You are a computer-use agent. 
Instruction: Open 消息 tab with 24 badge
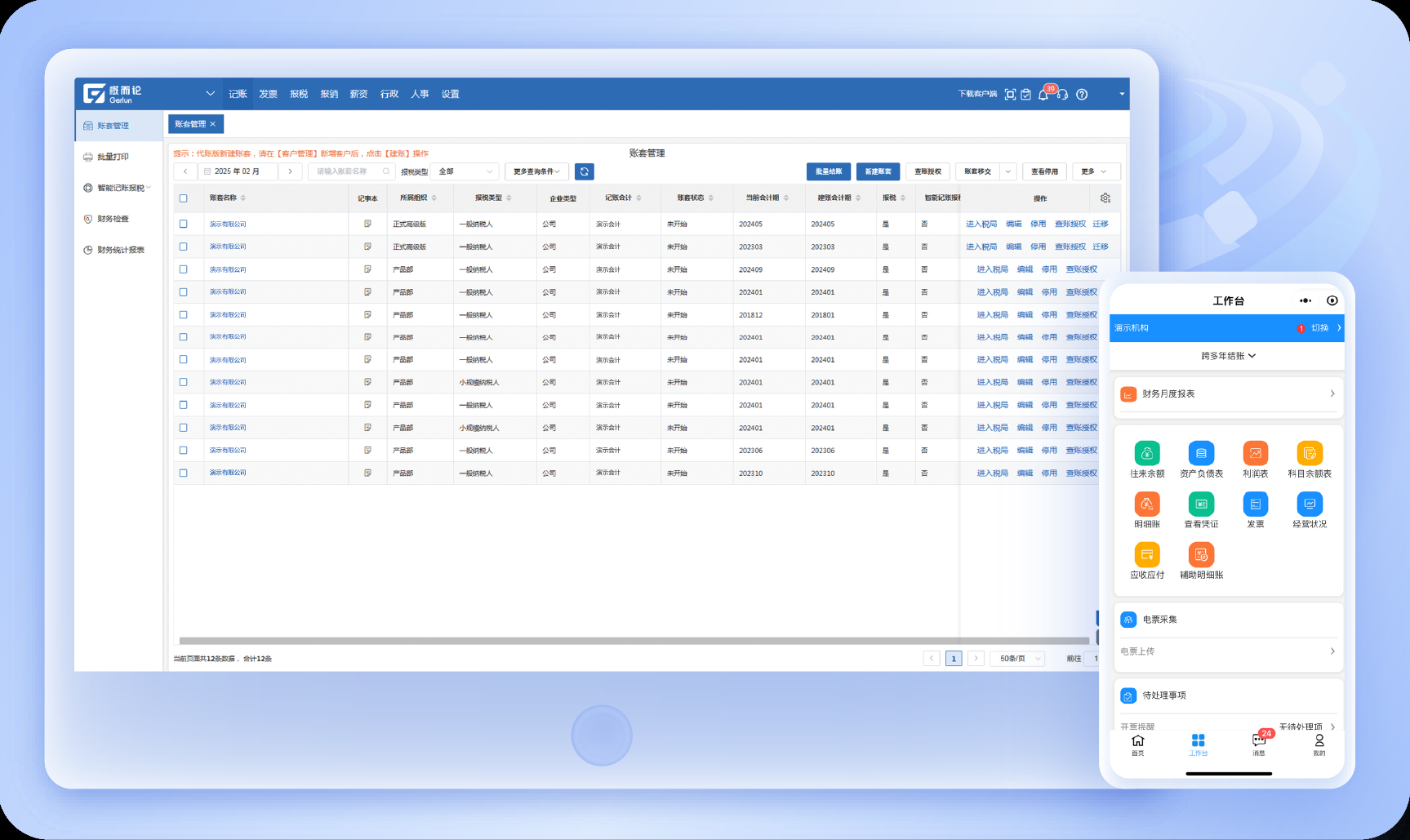pos(1259,744)
